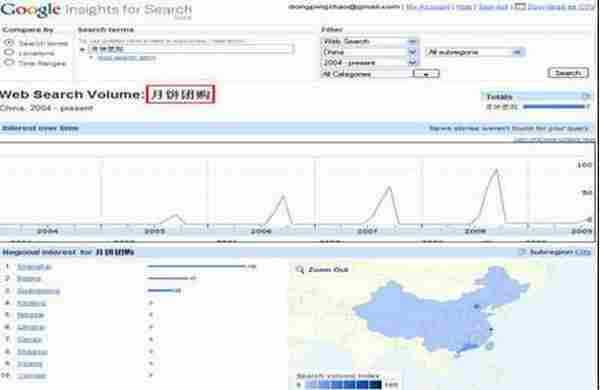Click the Google Insights for Search logo
This screenshot has height=390, width=600.
click(96, 10)
